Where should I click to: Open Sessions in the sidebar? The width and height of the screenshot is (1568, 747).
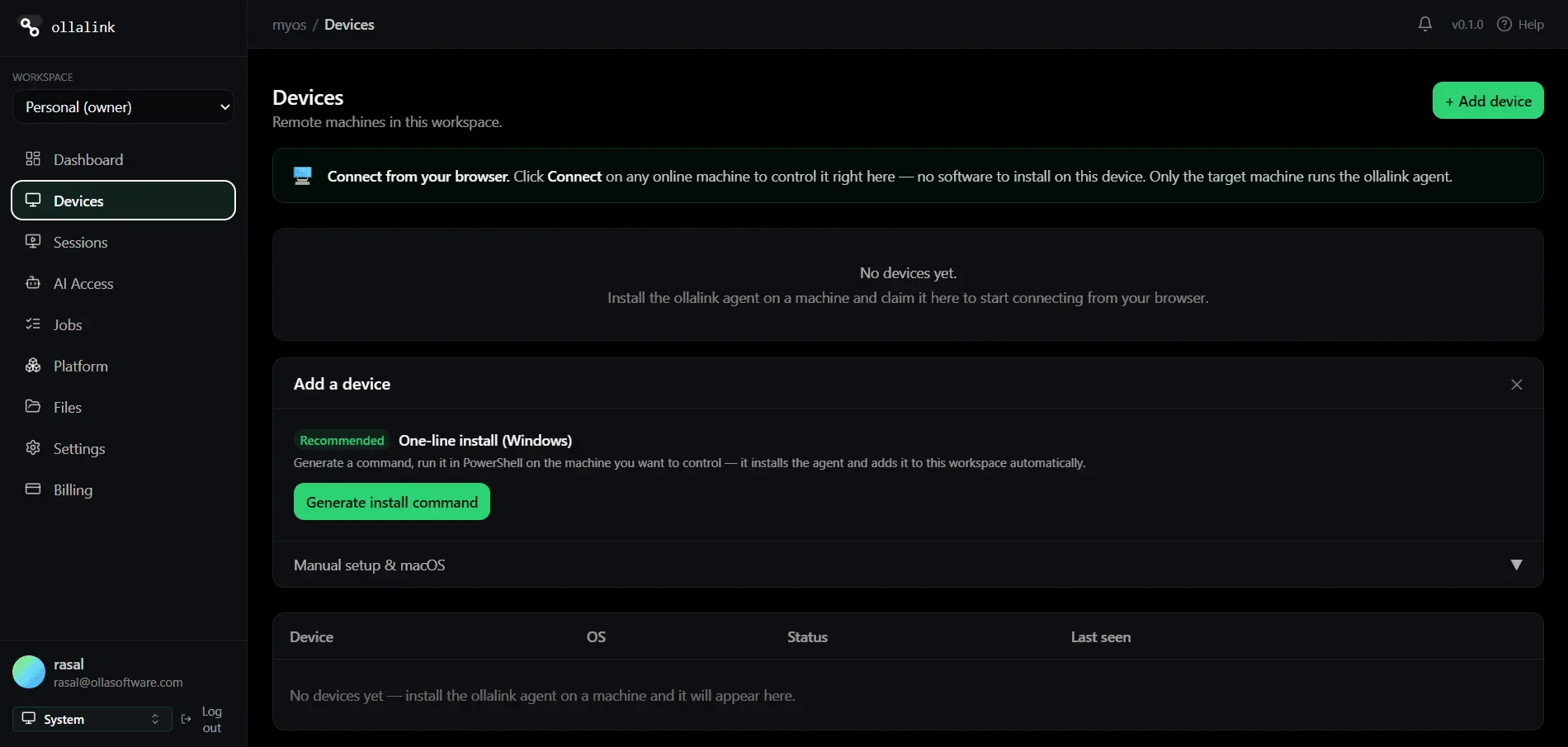(x=123, y=242)
